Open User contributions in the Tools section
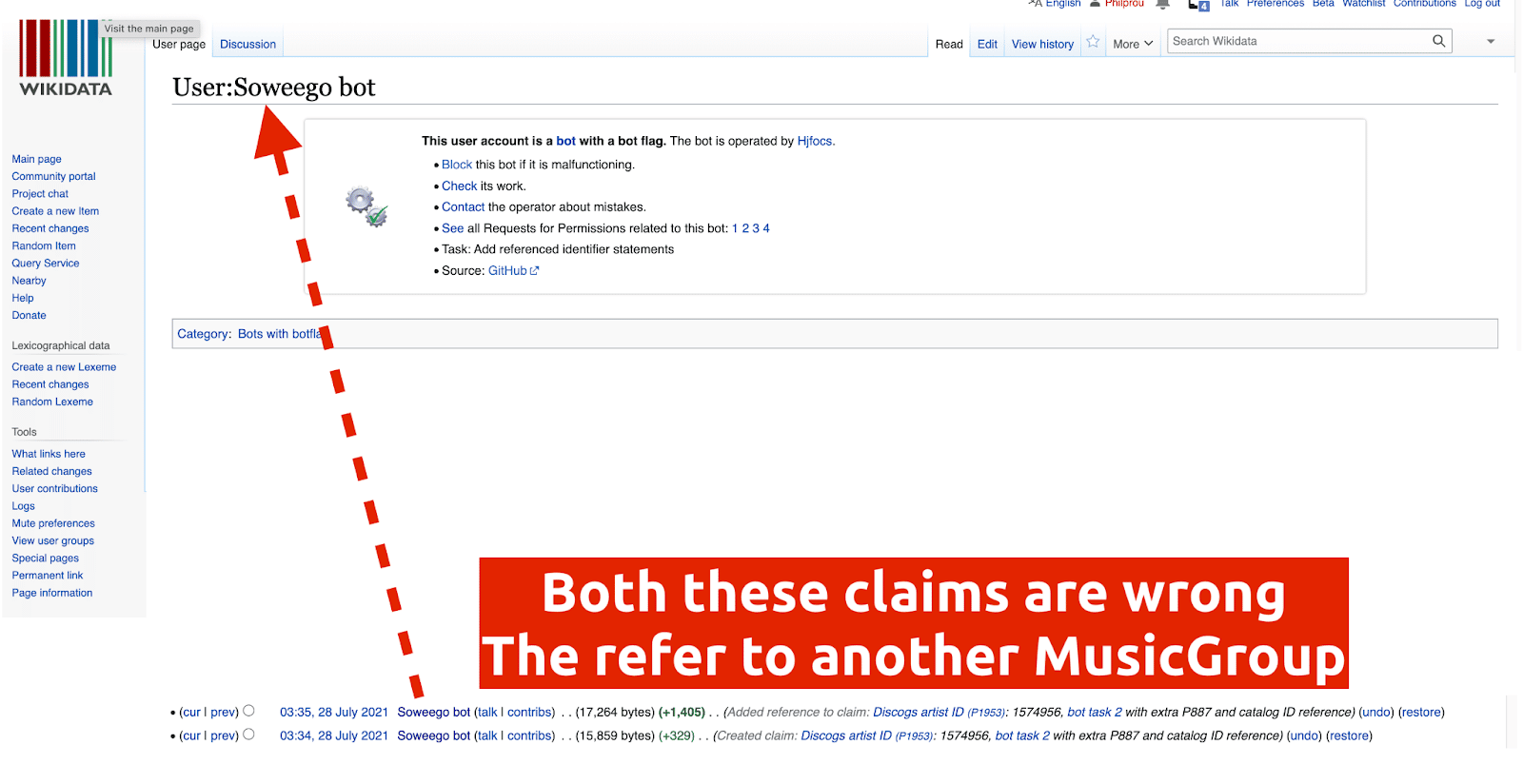This screenshot has width=1523, height=784. click(x=54, y=488)
